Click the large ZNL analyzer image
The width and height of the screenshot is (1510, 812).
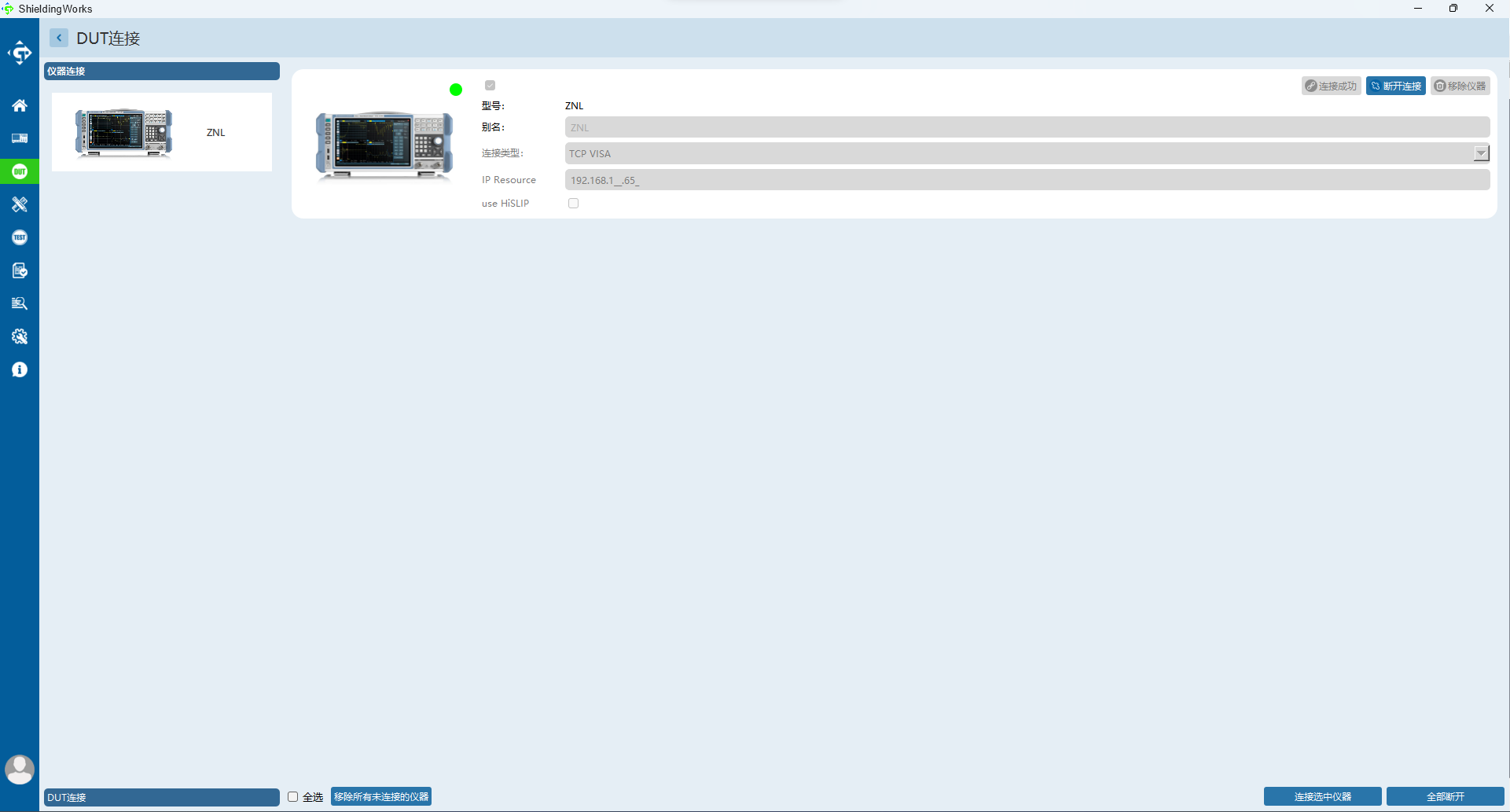(x=384, y=146)
